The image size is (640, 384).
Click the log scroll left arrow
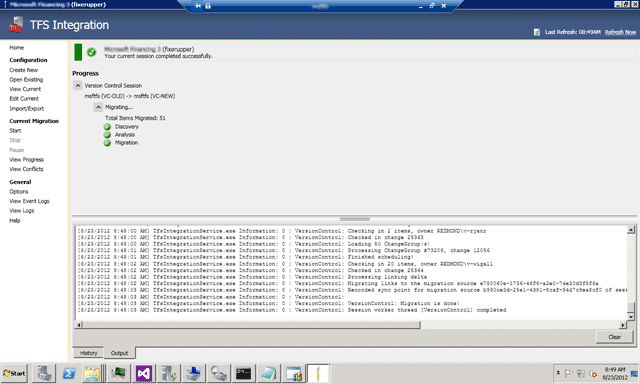79,325
